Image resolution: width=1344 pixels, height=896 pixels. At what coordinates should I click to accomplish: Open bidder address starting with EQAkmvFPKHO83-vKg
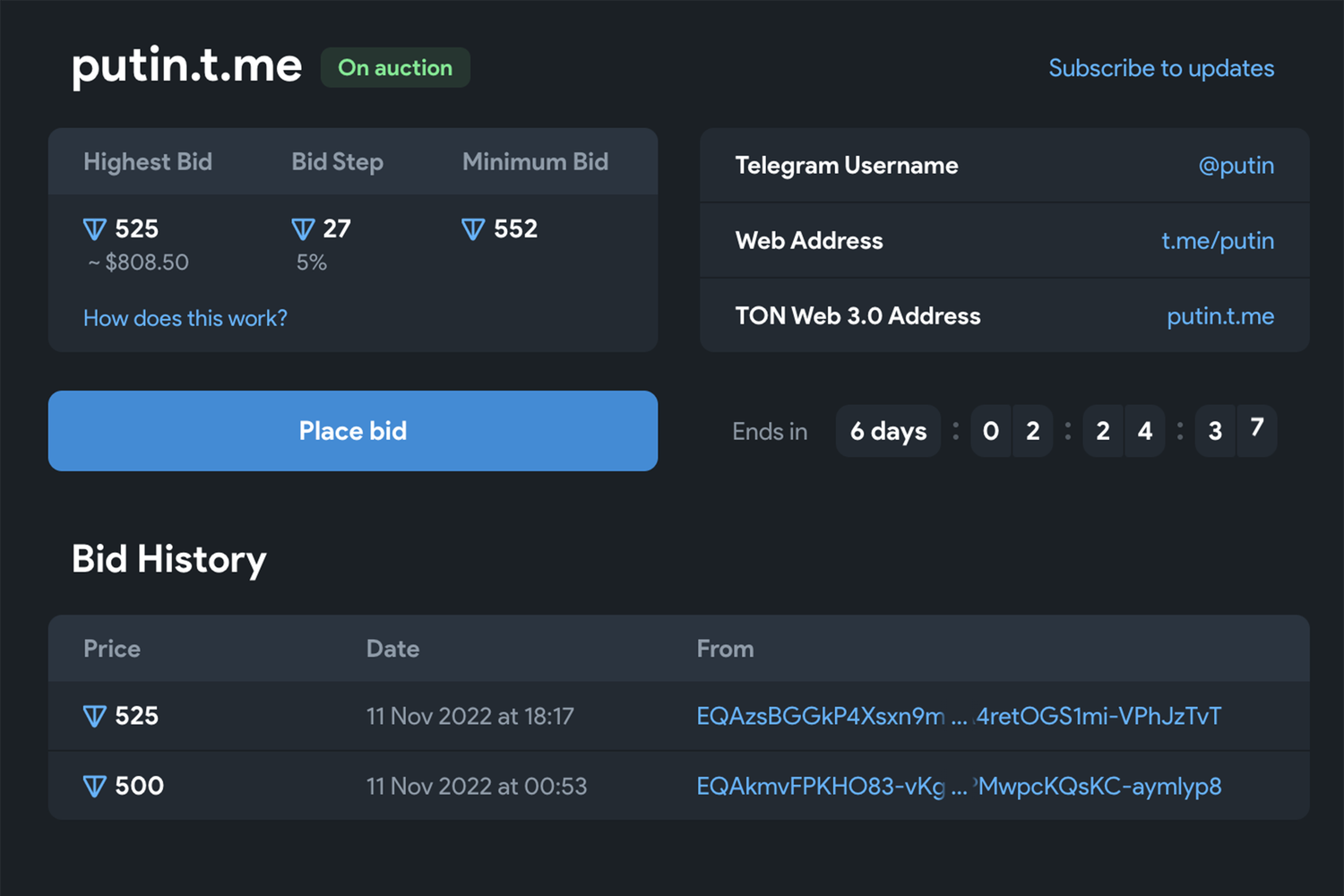(959, 786)
